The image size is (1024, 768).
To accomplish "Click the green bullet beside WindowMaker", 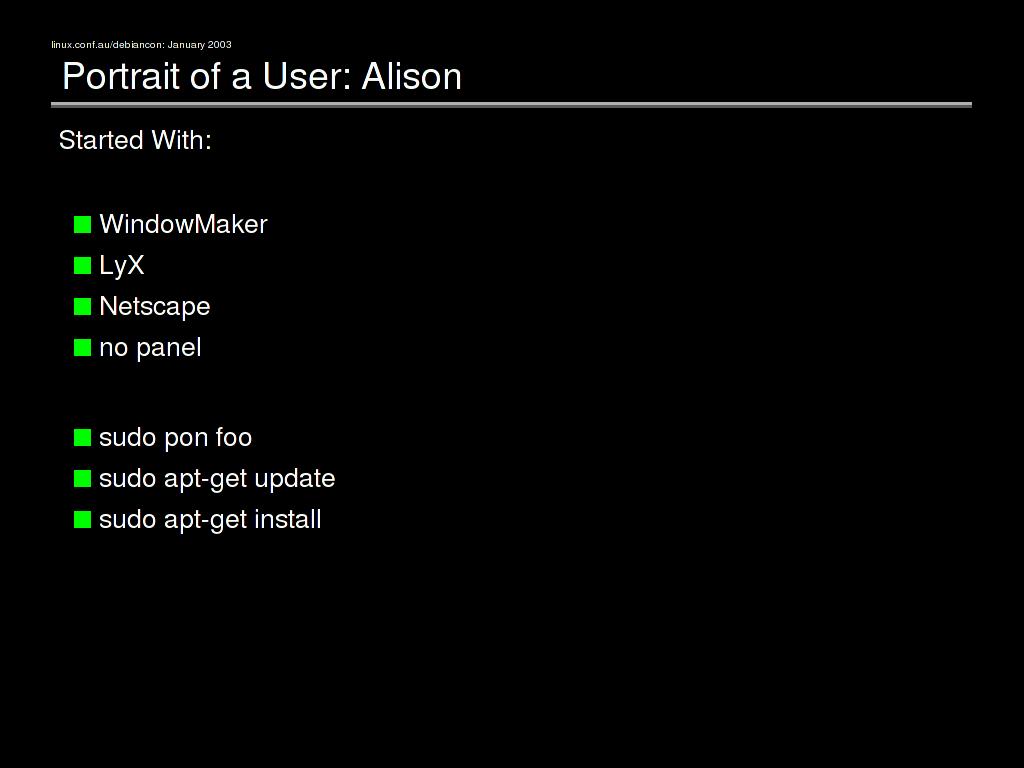I will [x=82, y=224].
